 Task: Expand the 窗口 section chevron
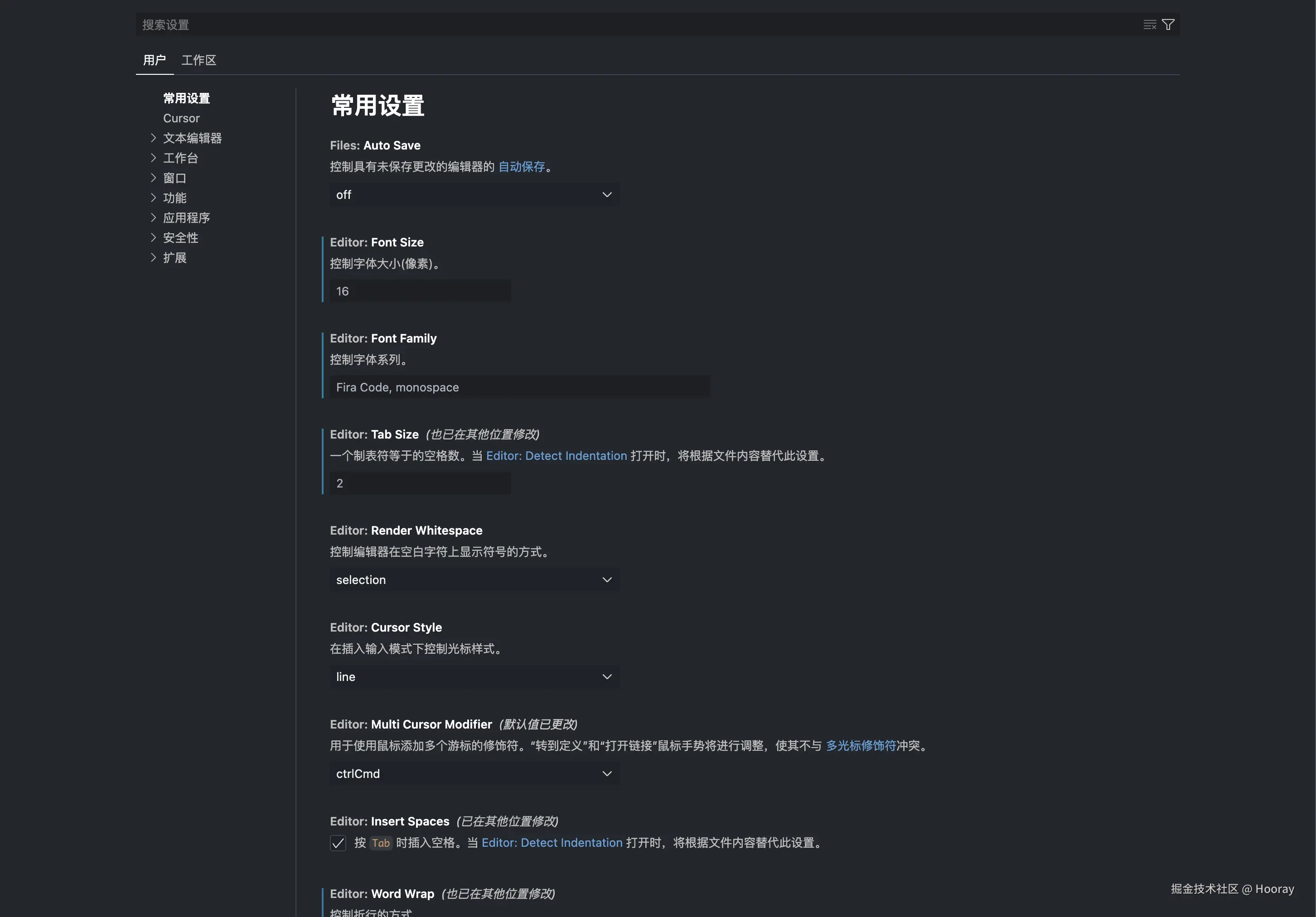[154, 178]
